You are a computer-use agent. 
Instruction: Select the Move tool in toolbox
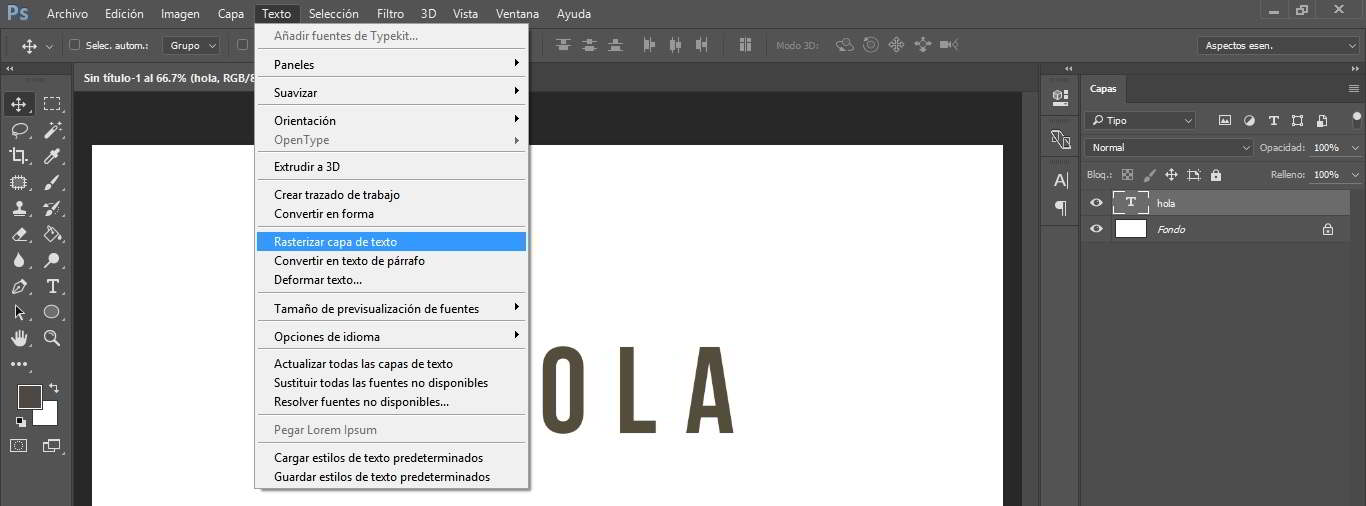[x=19, y=104]
